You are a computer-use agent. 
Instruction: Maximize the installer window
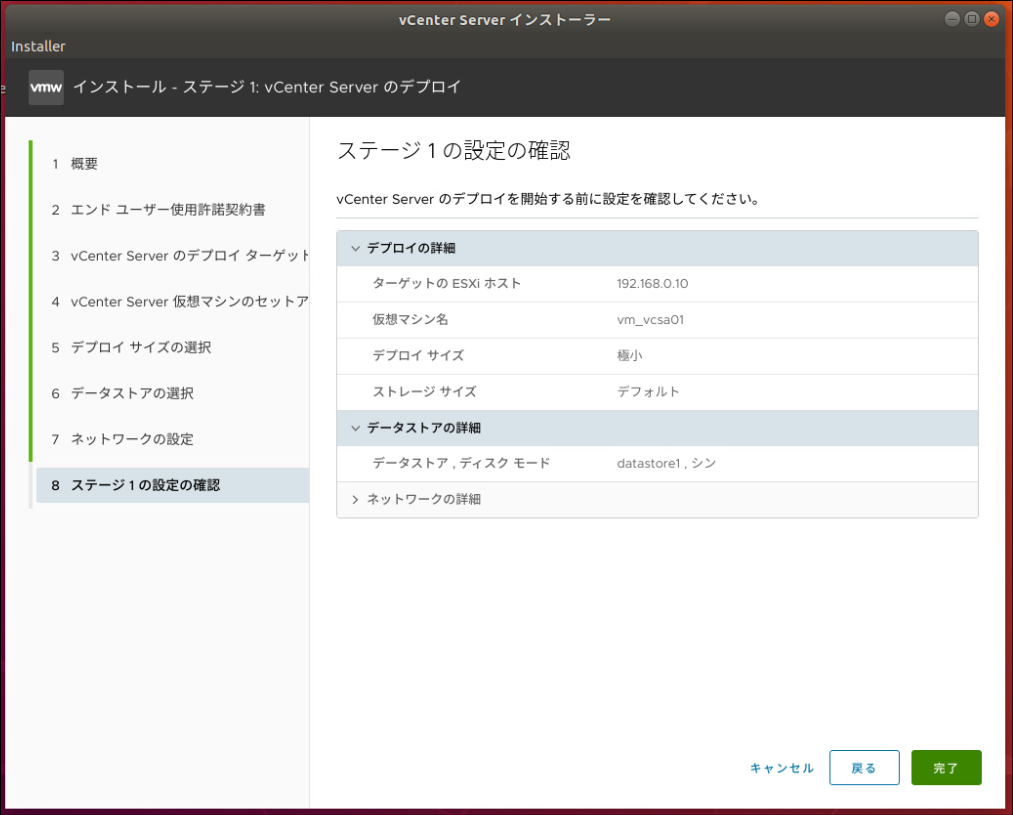pos(972,19)
